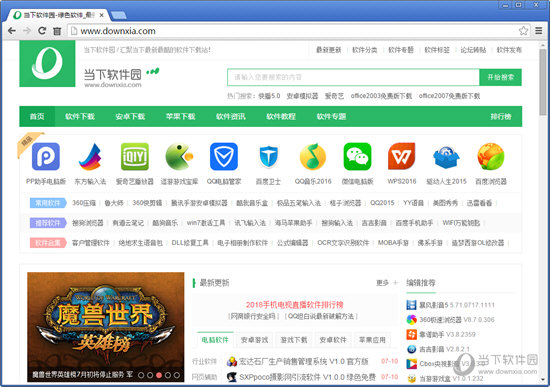550x387 pixels.
Task: Expand 更多 in 最新更新 section
Action: point(387,283)
